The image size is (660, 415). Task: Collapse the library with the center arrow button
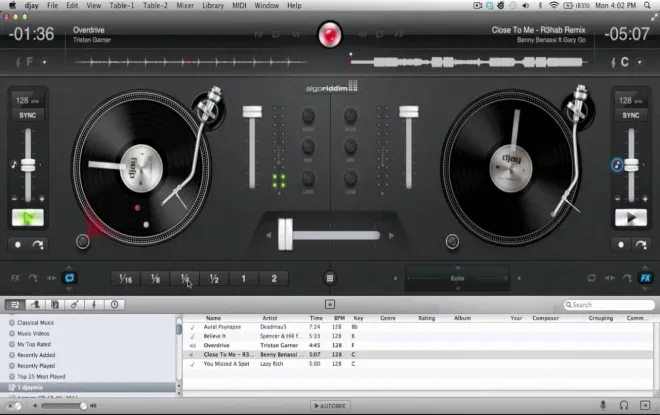coord(330,304)
